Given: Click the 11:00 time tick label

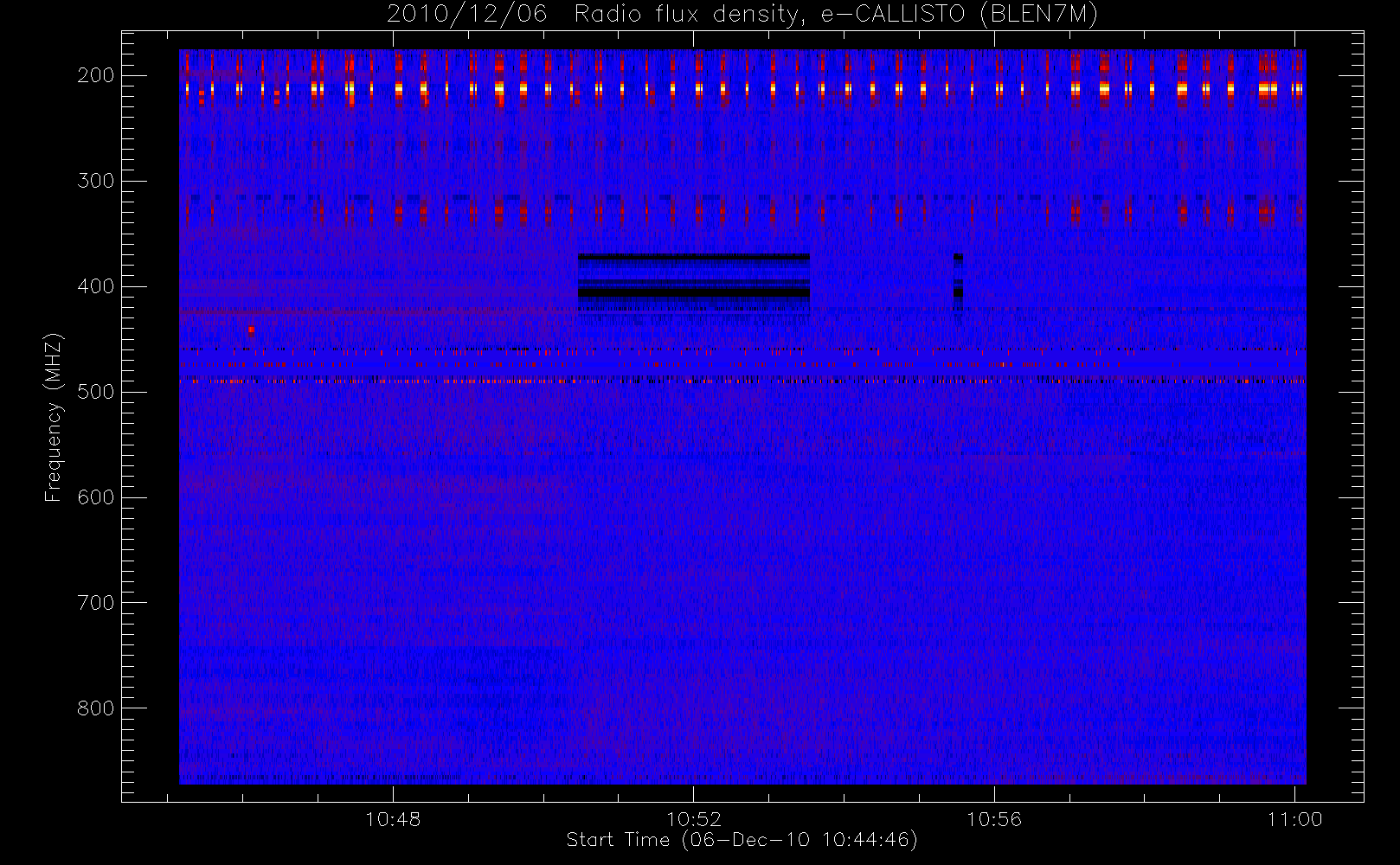Looking at the screenshot, I should tap(1294, 819).
